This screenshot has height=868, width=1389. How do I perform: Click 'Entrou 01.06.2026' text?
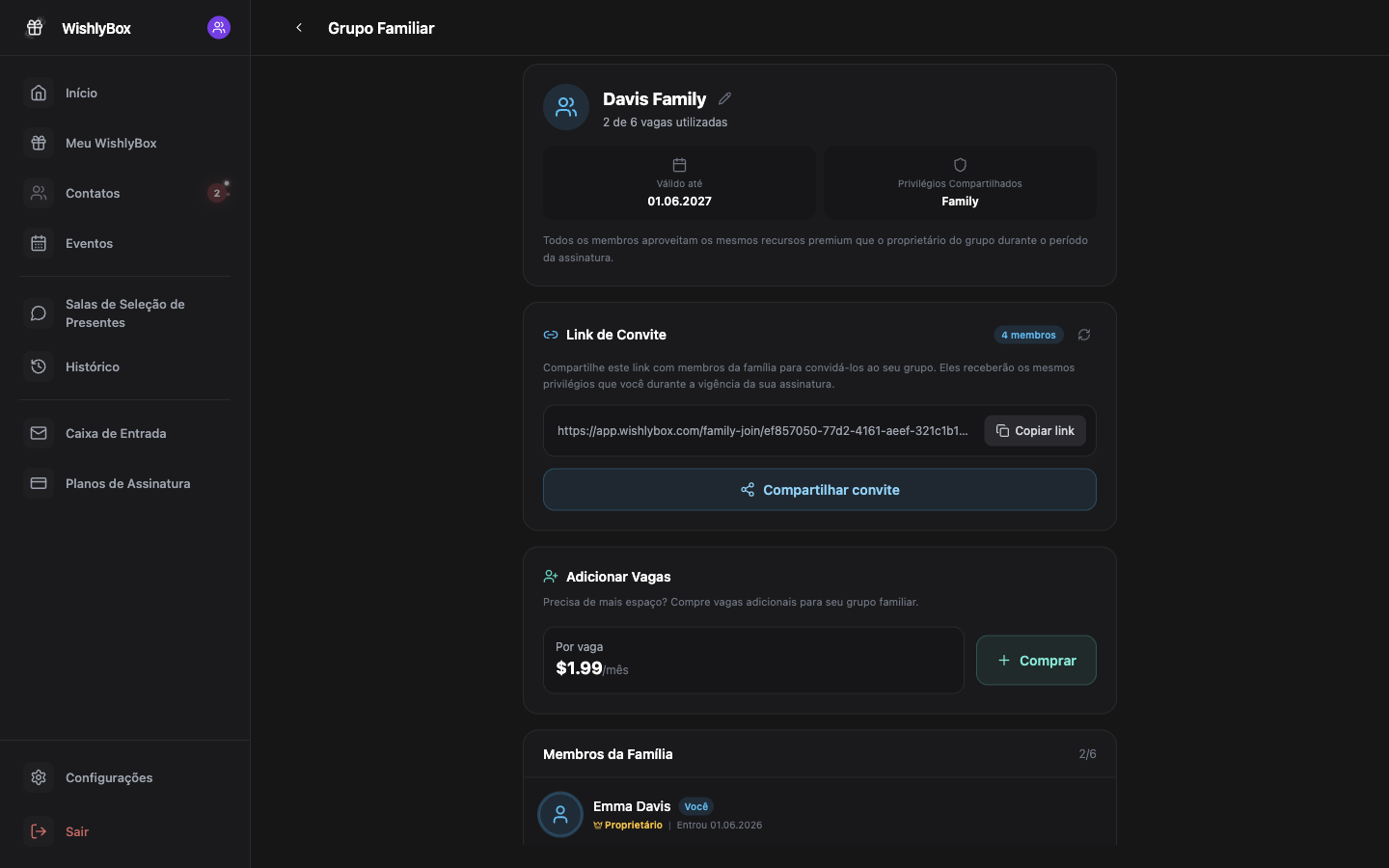click(720, 826)
